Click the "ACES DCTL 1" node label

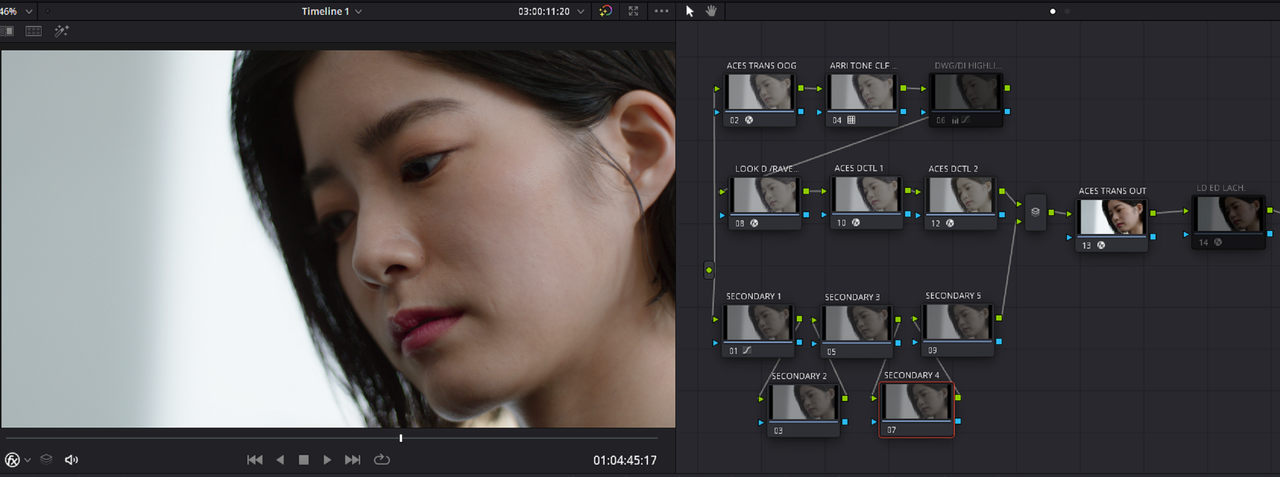pos(859,168)
